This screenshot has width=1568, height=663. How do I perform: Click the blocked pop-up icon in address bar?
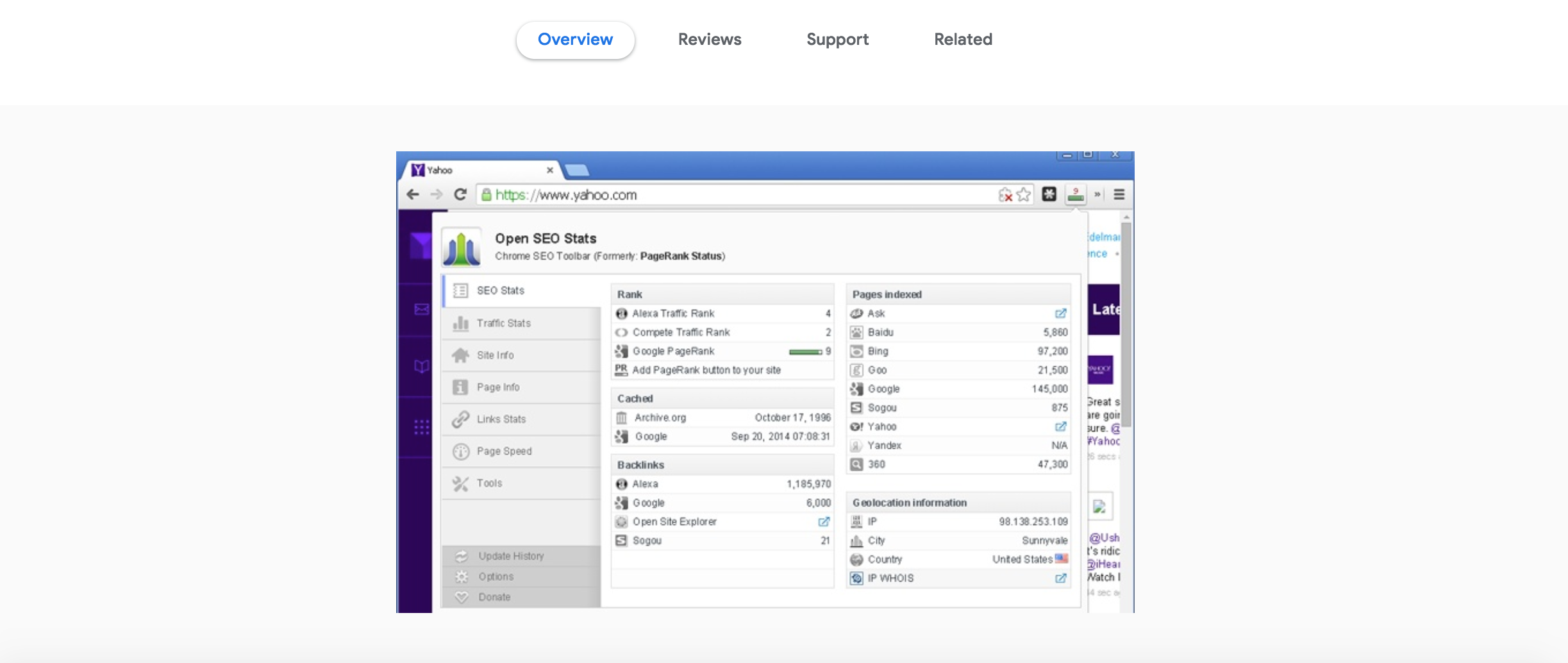(1005, 194)
